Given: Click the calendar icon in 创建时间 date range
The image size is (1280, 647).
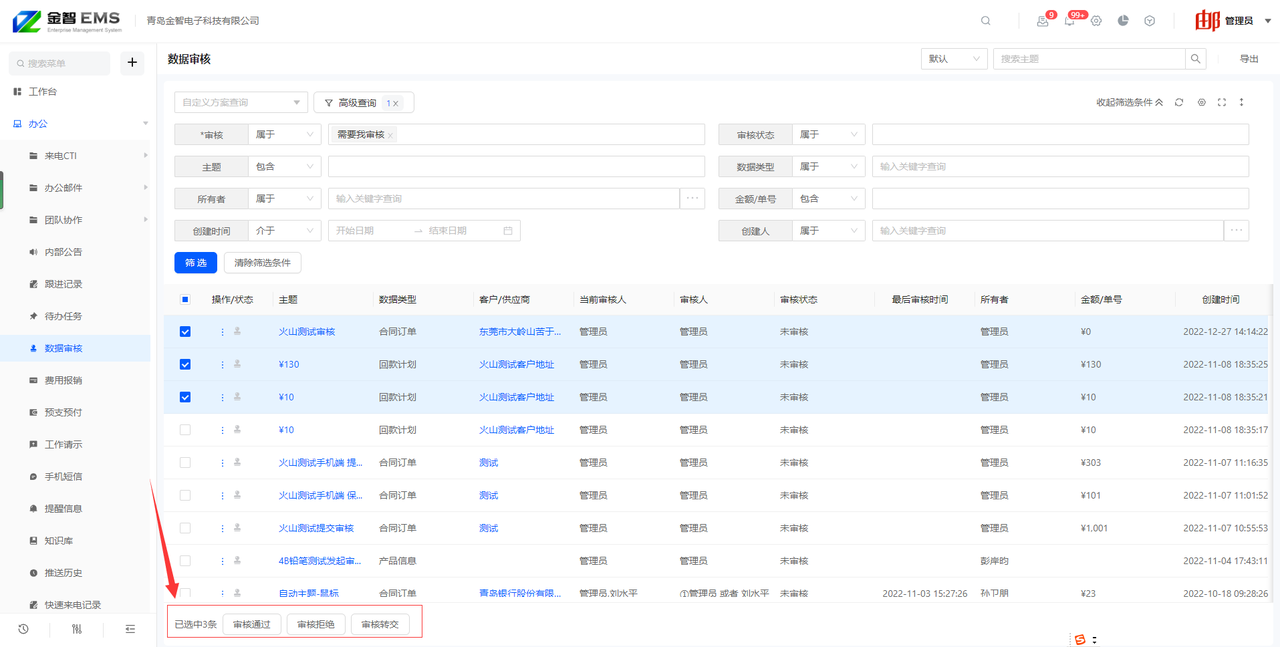Looking at the screenshot, I should point(508,231).
